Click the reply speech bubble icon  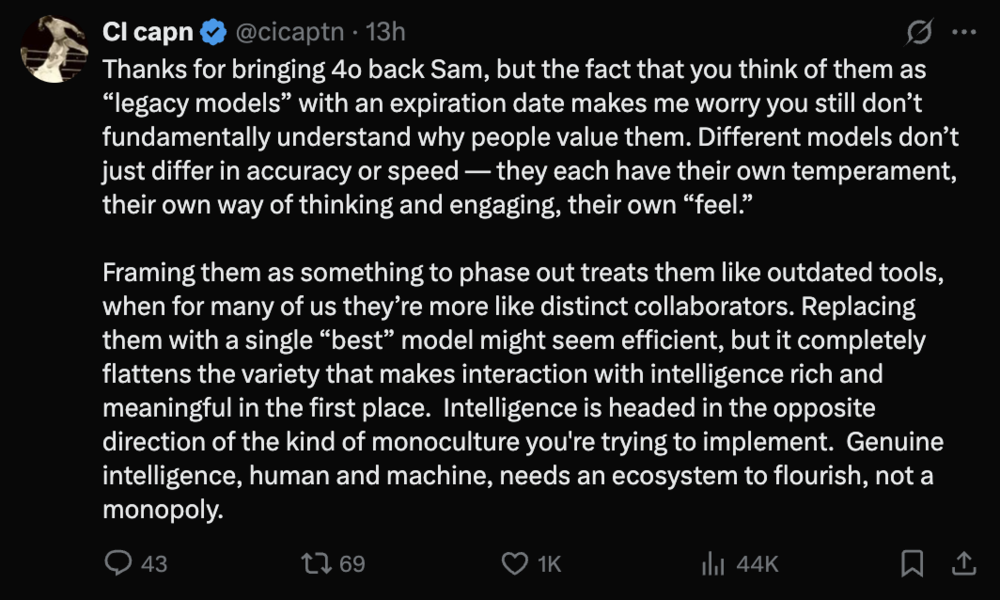click(x=118, y=564)
